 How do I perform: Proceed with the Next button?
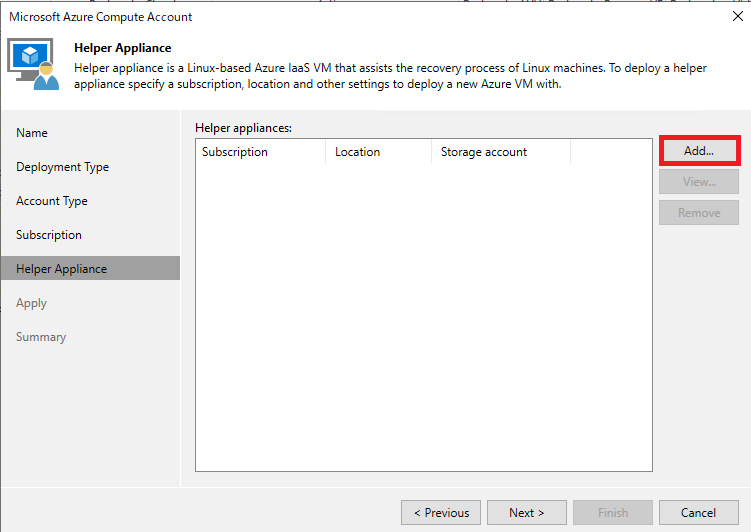pyautogui.click(x=527, y=513)
